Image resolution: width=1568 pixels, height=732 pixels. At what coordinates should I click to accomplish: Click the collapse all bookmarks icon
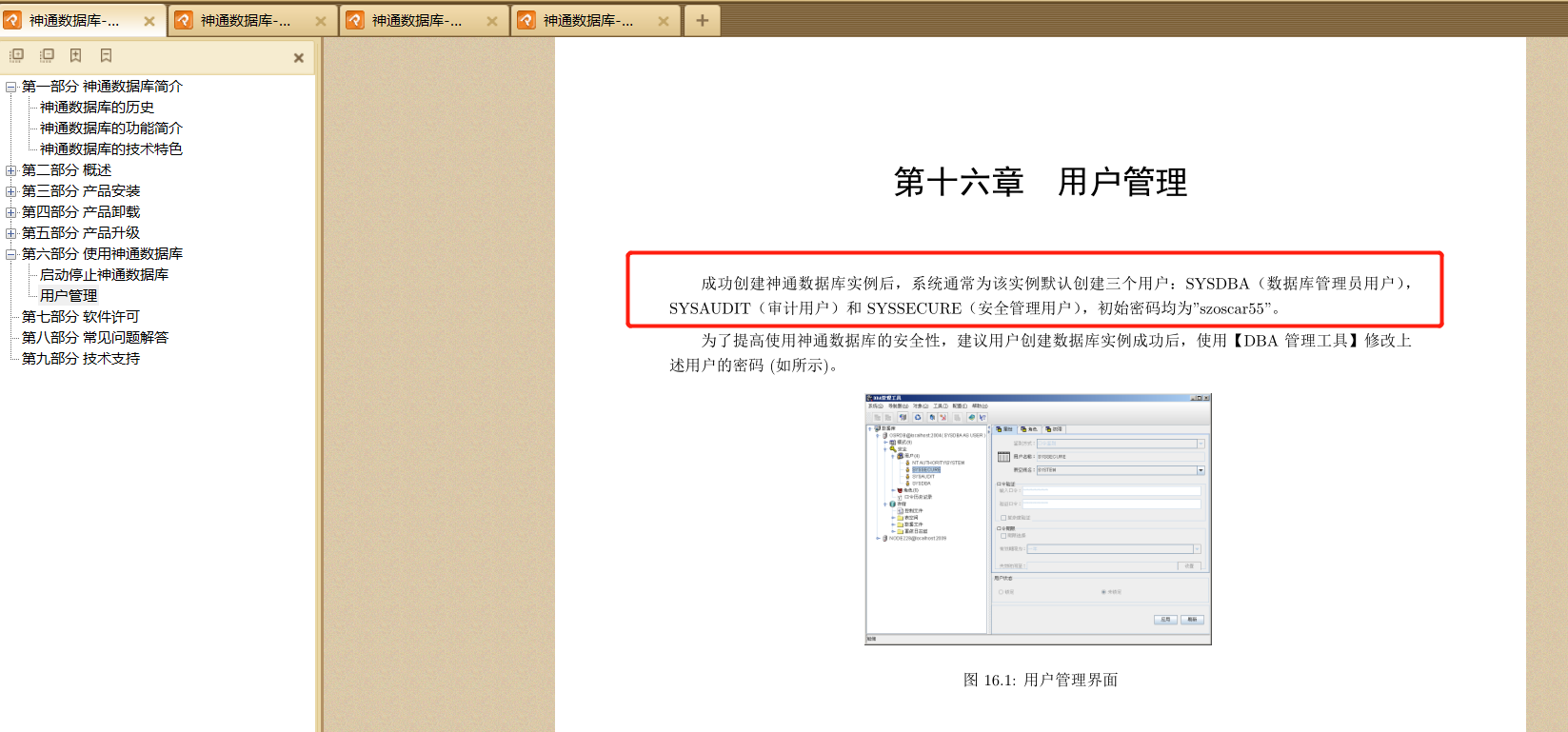(46, 56)
